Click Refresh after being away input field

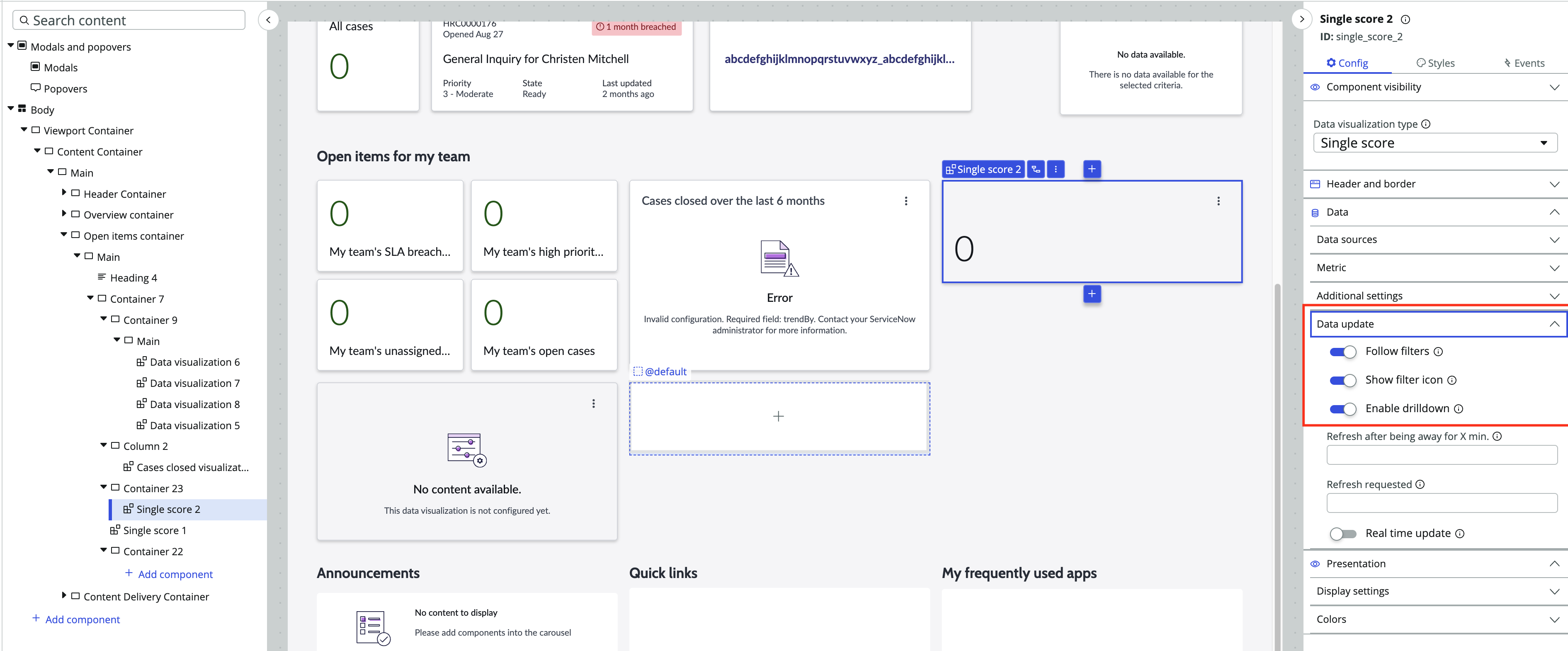(1442, 455)
